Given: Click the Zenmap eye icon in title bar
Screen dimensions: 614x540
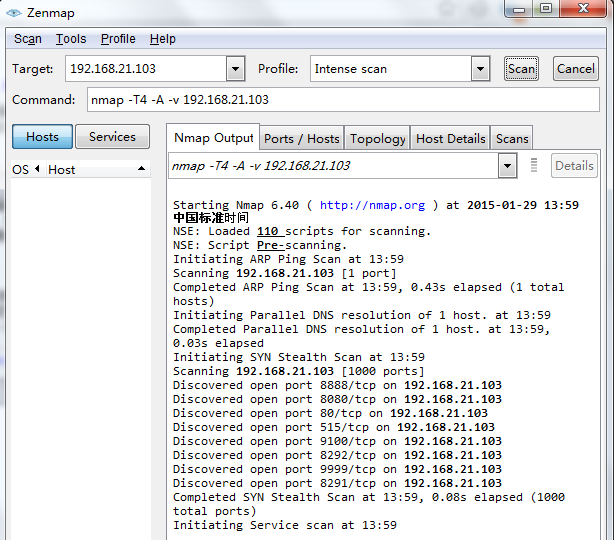Looking at the screenshot, I should [13, 13].
